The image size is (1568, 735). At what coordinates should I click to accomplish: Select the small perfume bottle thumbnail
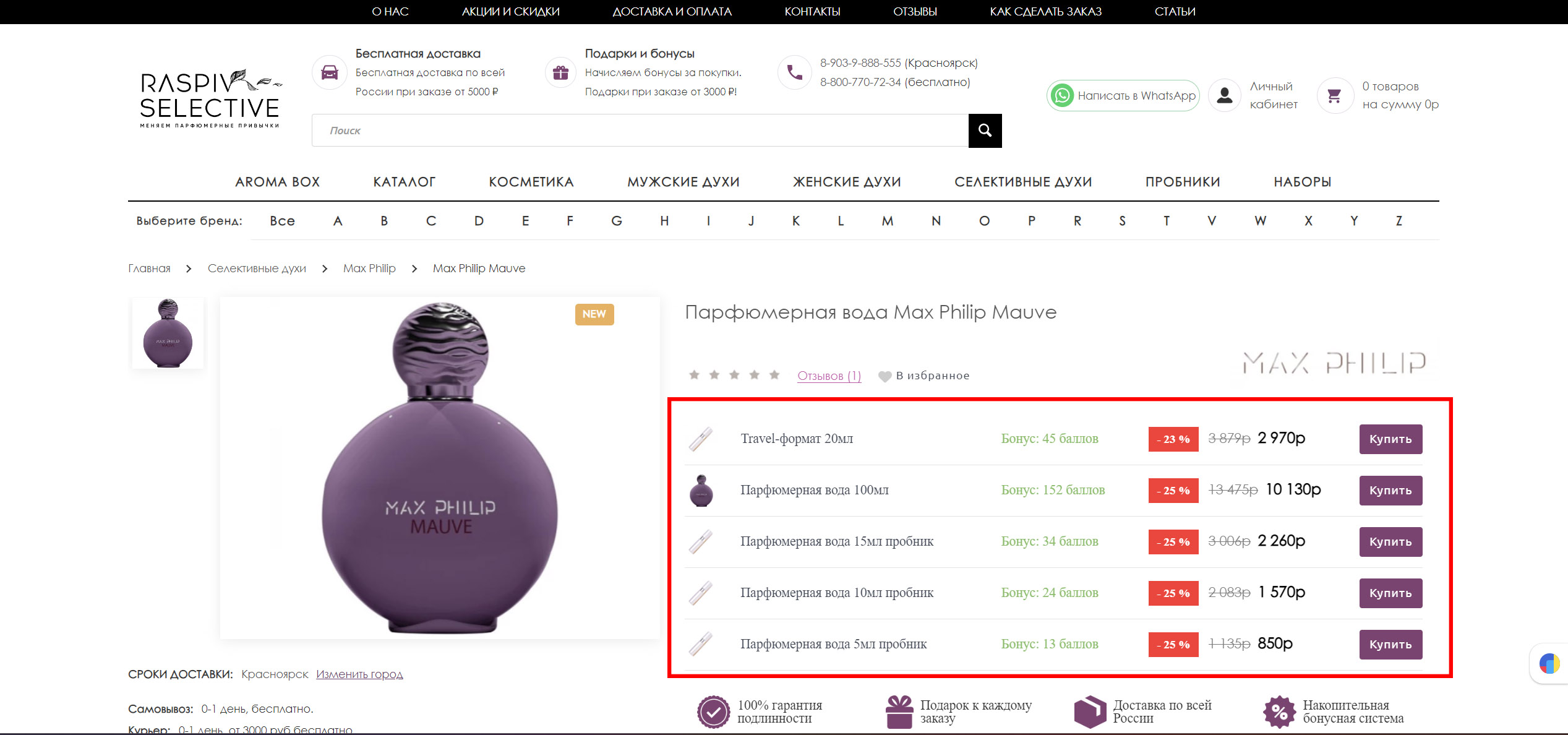click(168, 333)
